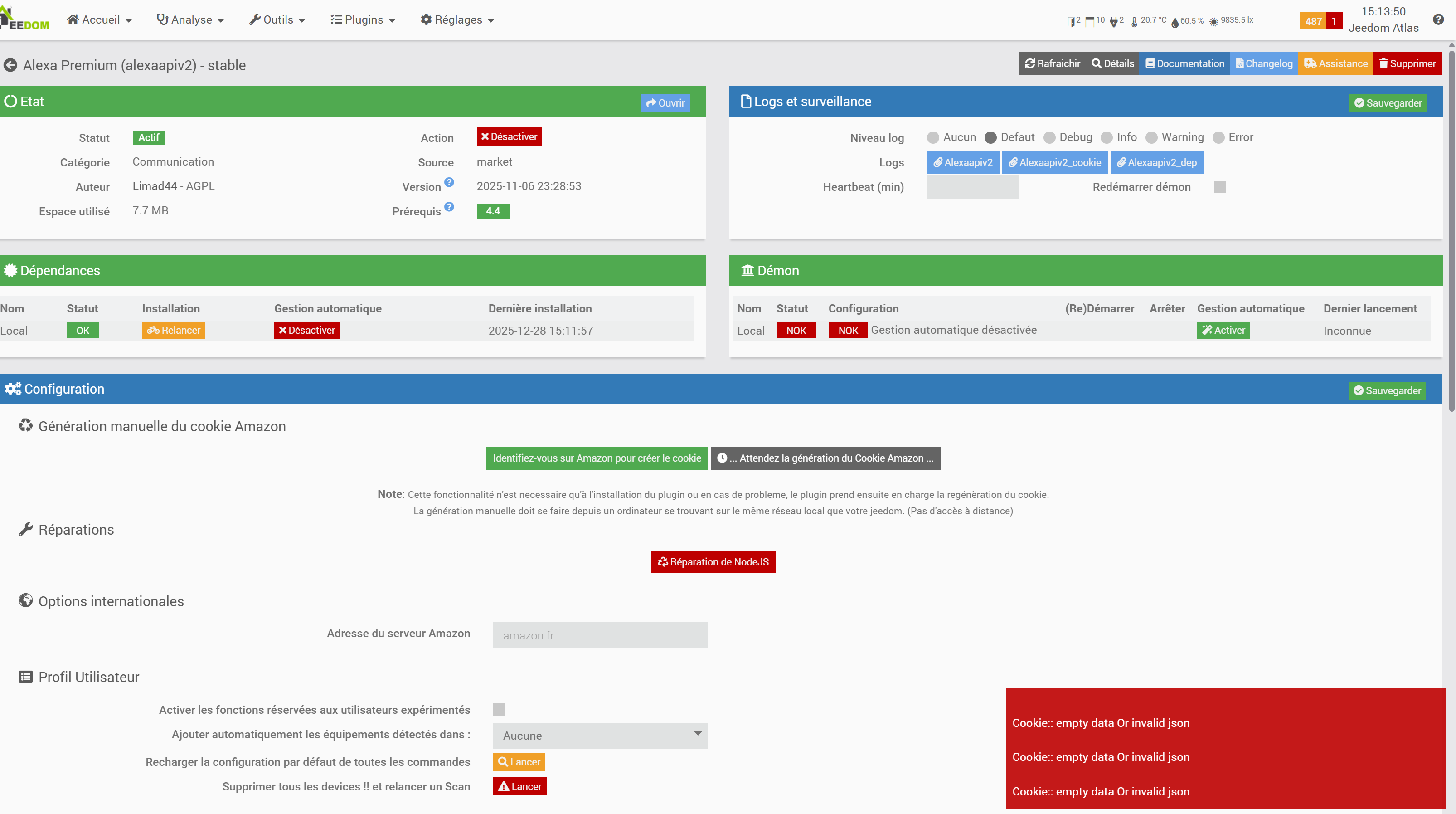Click the Prérequis help question mark icon
The width and height of the screenshot is (1456, 814).
pyautogui.click(x=449, y=207)
